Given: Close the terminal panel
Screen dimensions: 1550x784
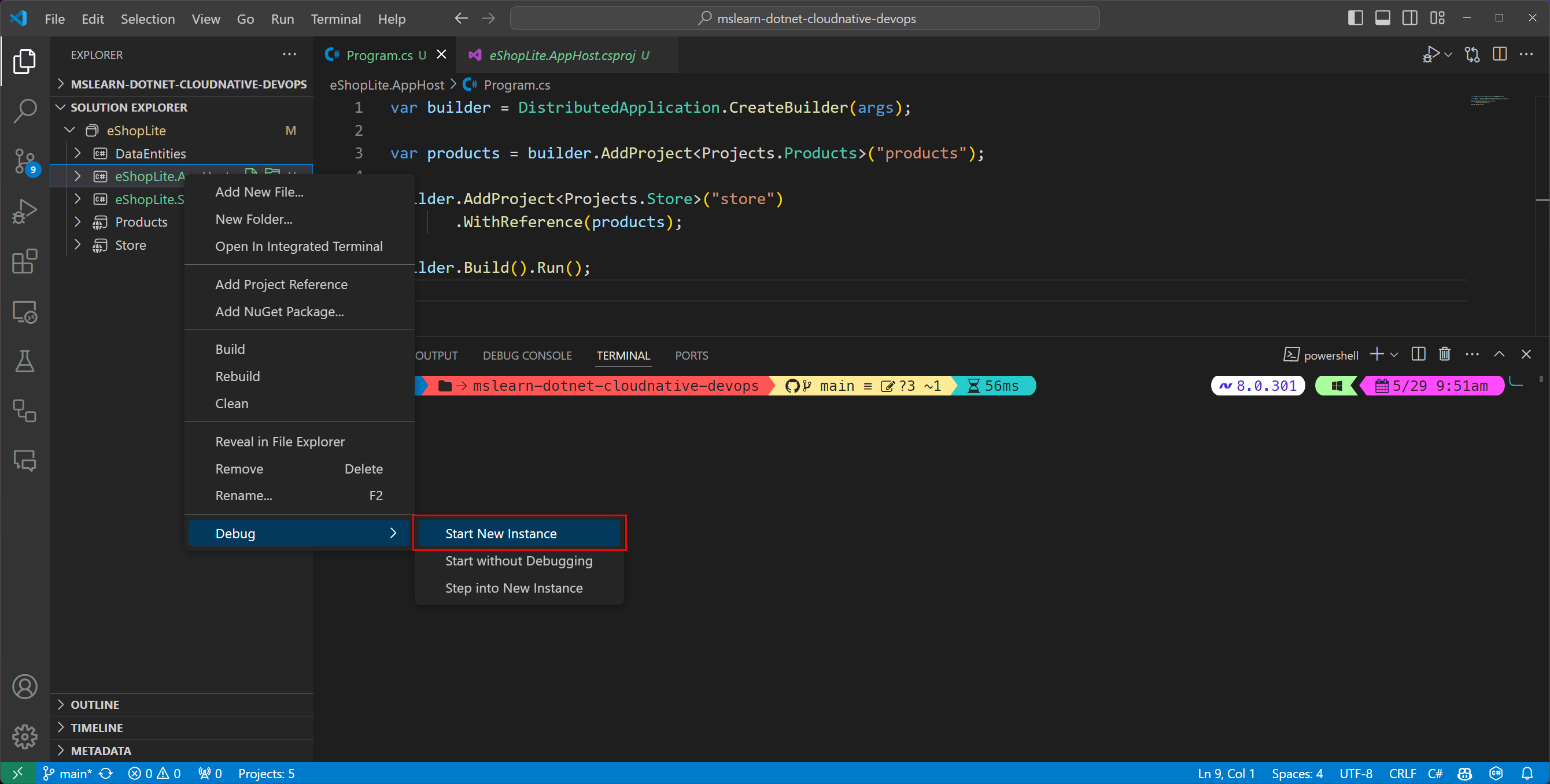Looking at the screenshot, I should 1526,354.
